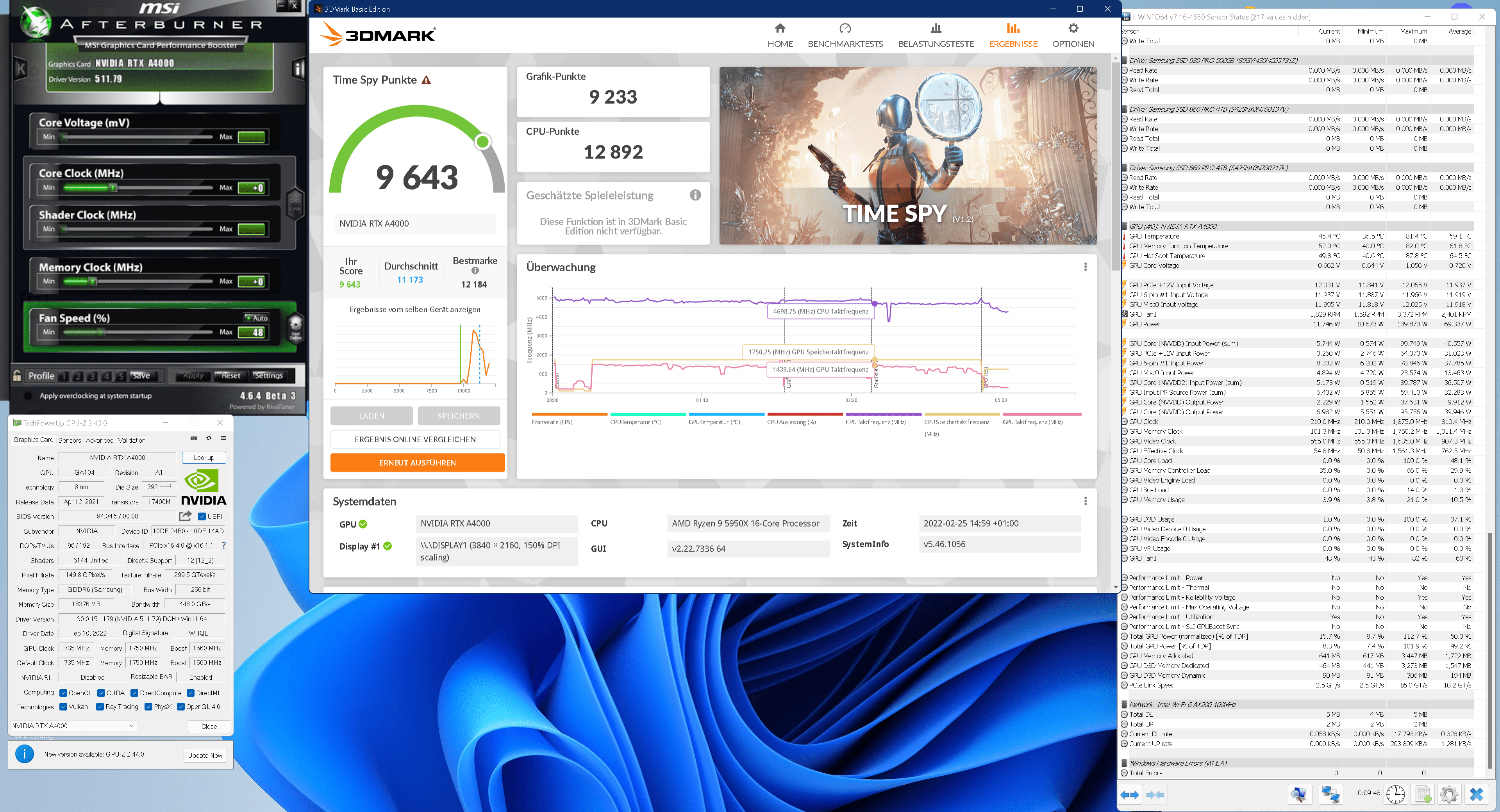Click HWiNFO networked monitors icon
The width and height of the screenshot is (1500, 812).
[1330, 794]
